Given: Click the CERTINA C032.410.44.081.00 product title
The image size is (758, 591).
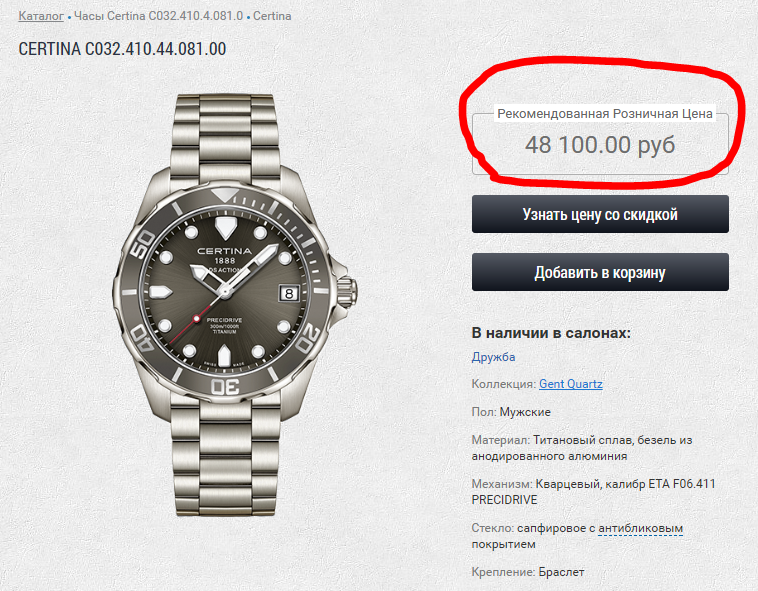Looking at the screenshot, I should tap(122, 49).
